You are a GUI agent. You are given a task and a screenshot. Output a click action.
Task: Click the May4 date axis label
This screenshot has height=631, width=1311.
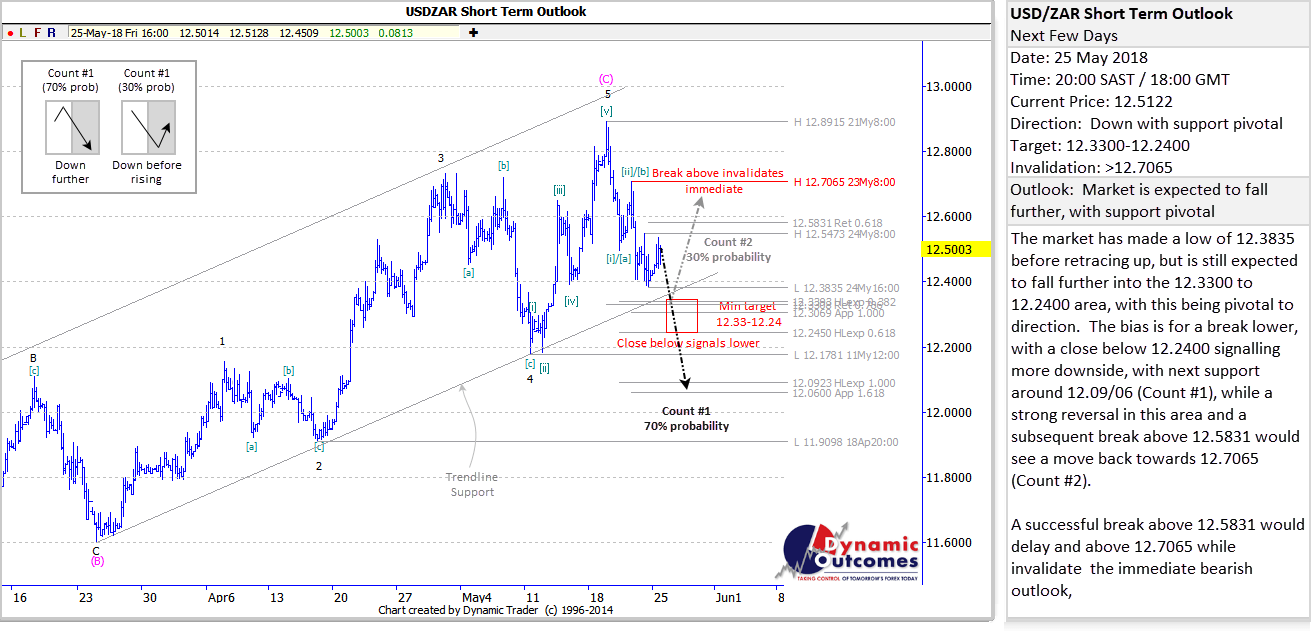[475, 597]
